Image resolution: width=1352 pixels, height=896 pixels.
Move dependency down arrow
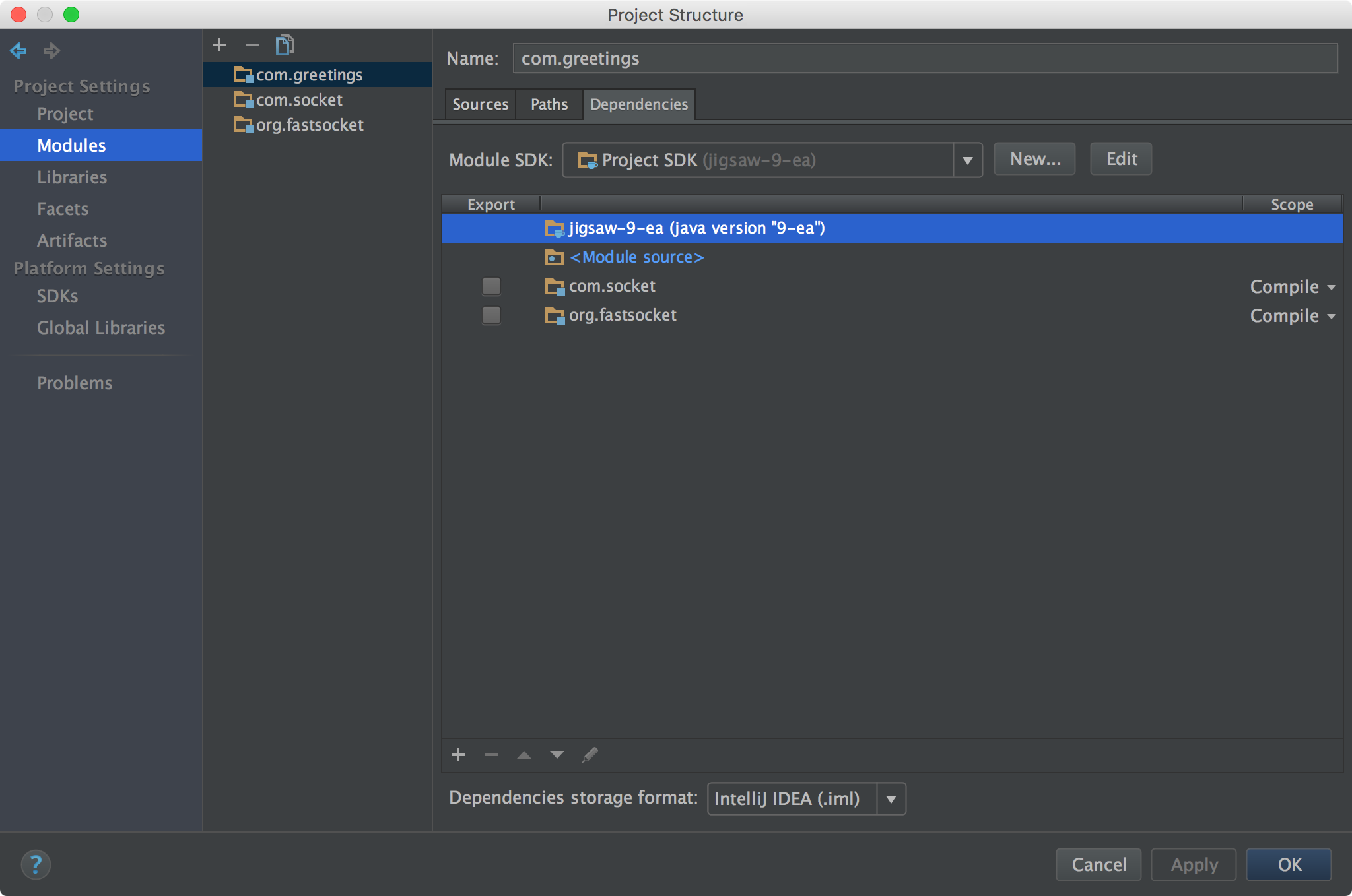[557, 755]
